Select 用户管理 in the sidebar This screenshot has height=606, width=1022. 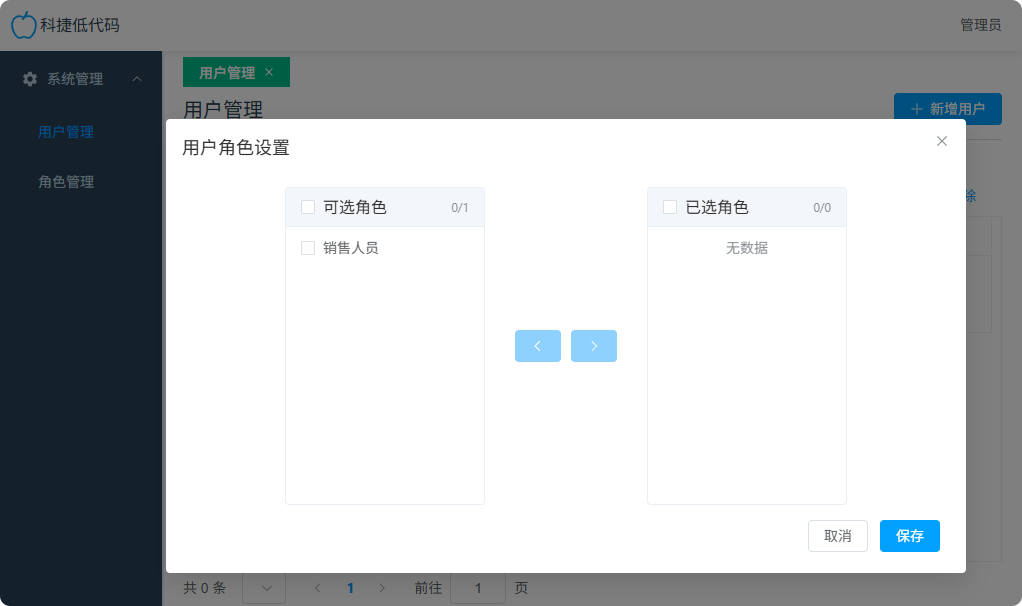66,131
